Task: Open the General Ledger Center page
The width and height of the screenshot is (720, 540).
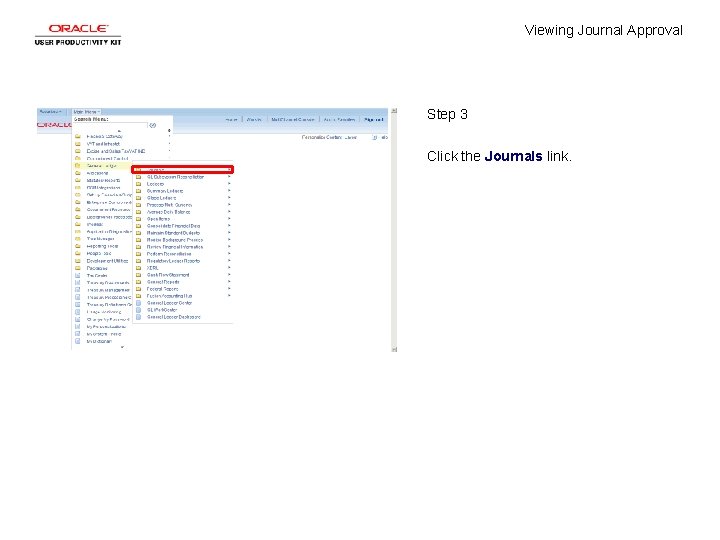Action: click(169, 303)
